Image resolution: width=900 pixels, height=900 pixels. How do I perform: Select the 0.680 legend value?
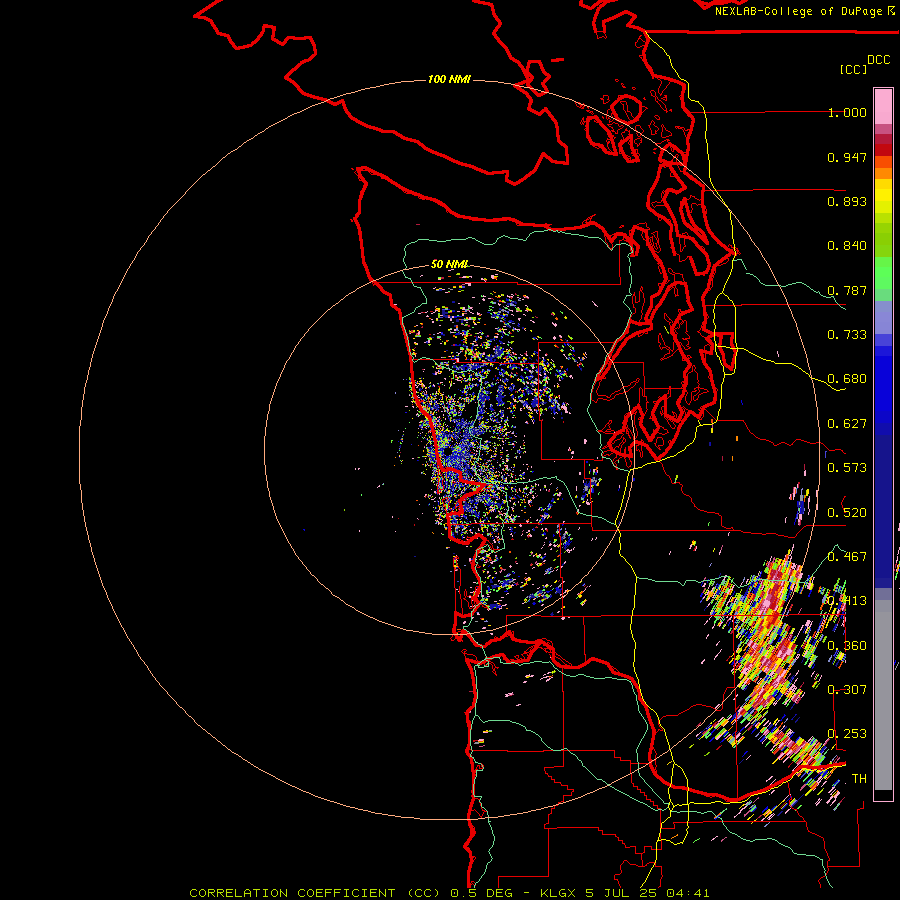(x=847, y=379)
